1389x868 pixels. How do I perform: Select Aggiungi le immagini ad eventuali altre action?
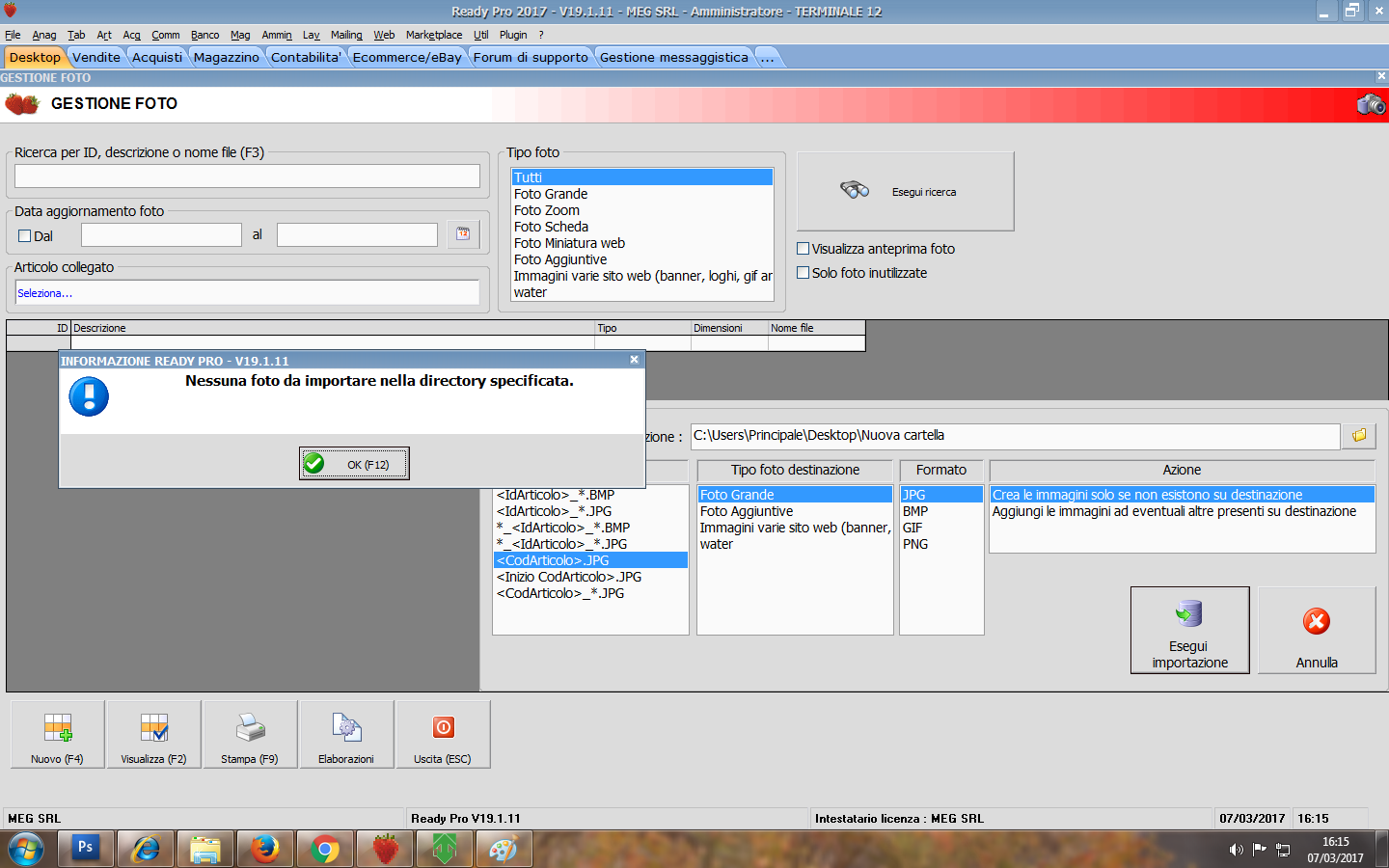pyautogui.click(x=1183, y=511)
